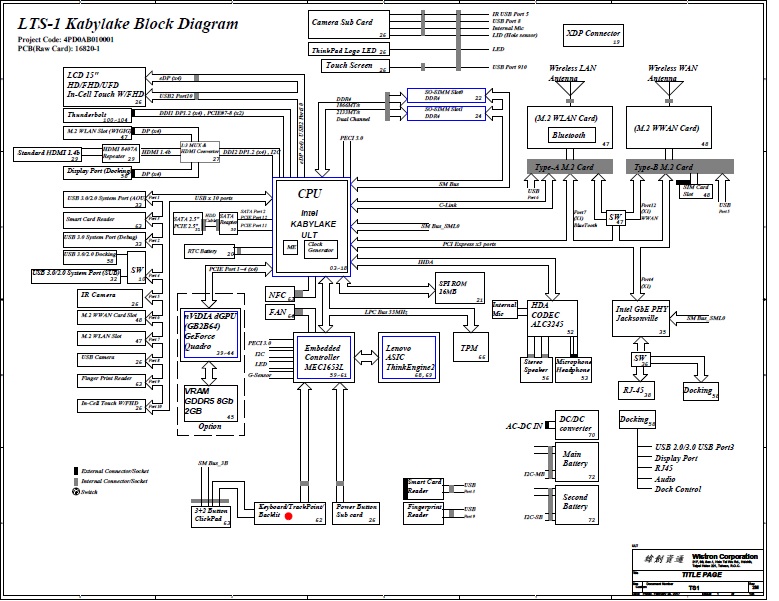The image size is (779, 601).
Task: Select the 'TITLE PAGE' text
Action: [701, 575]
